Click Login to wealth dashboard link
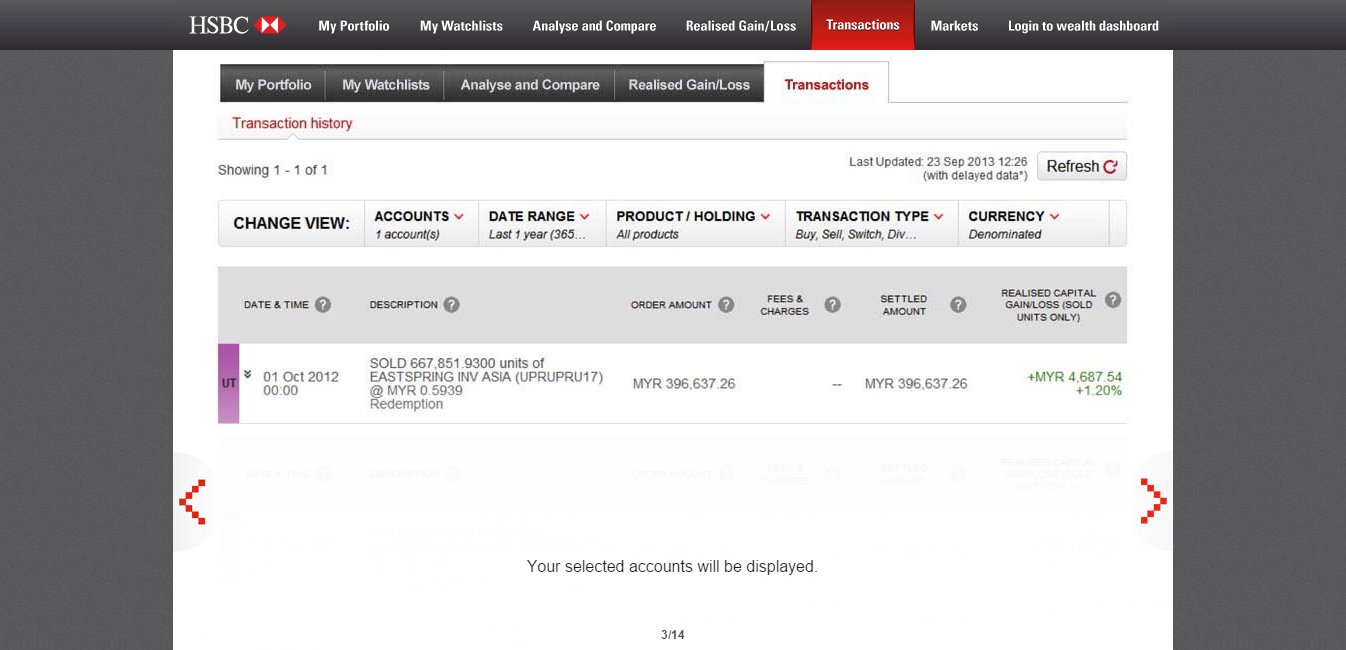The width and height of the screenshot is (1346, 650). [x=1083, y=26]
